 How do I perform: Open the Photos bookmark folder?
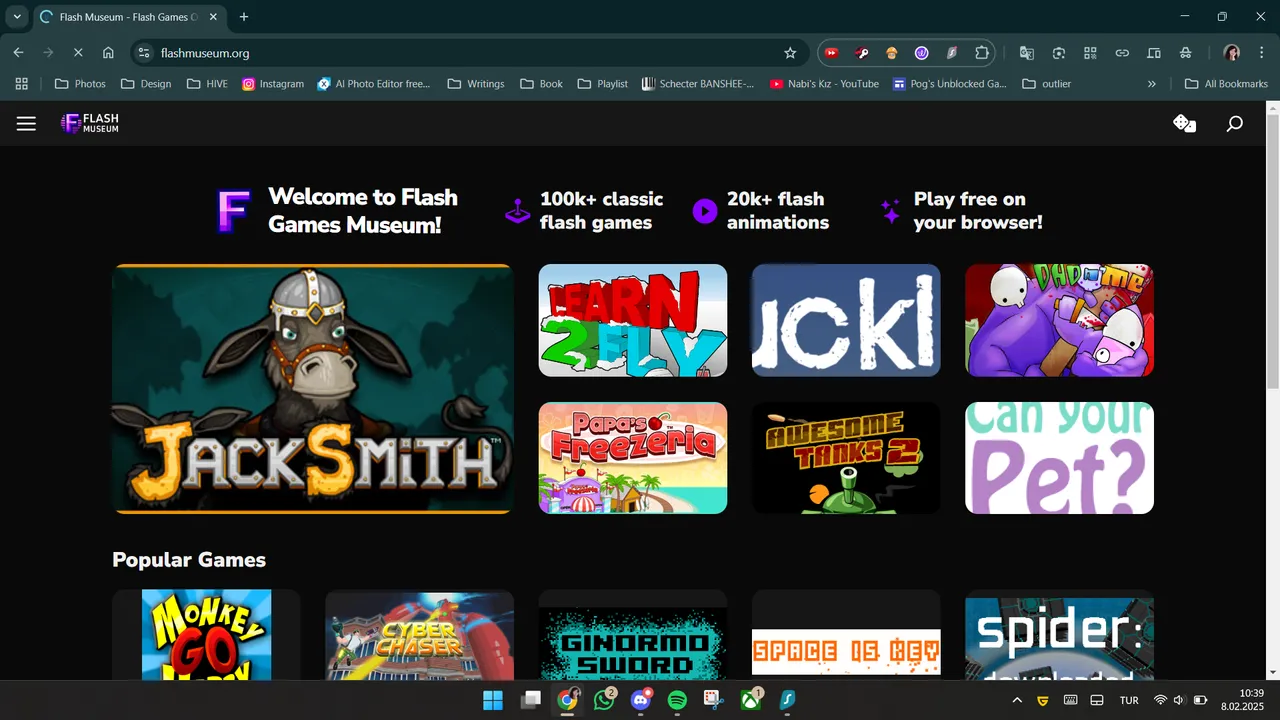pos(80,84)
